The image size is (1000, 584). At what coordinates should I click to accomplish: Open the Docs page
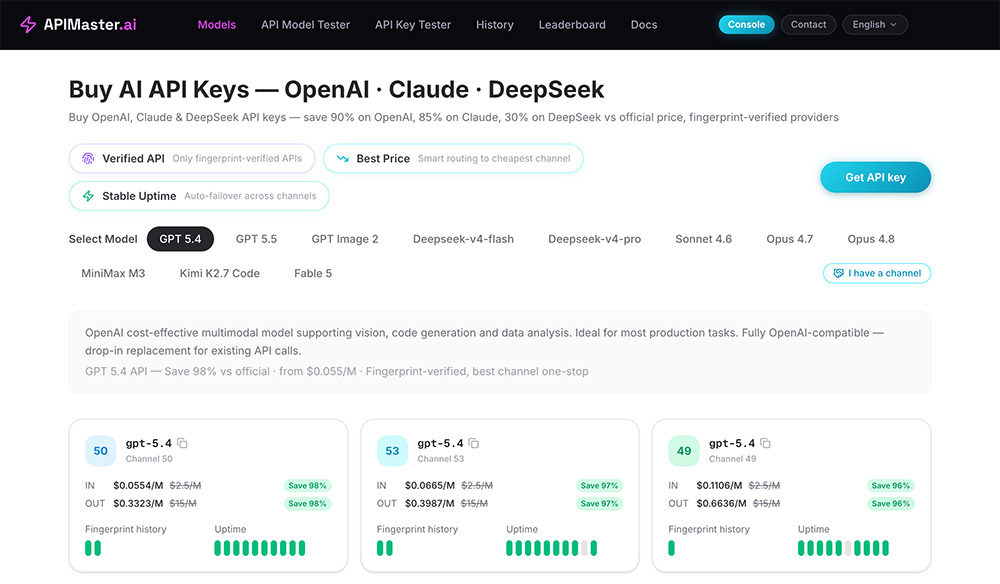[643, 25]
